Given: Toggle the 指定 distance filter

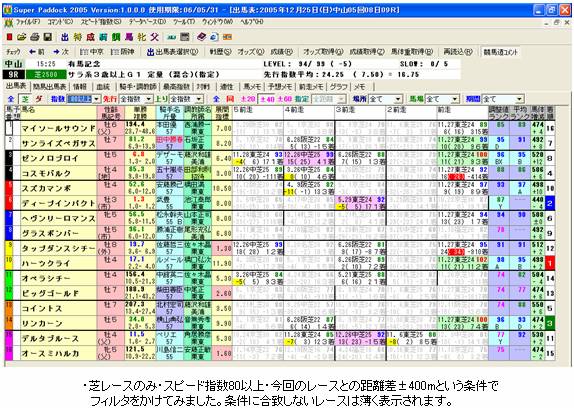Looking at the screenshot, I should (302, 99).
